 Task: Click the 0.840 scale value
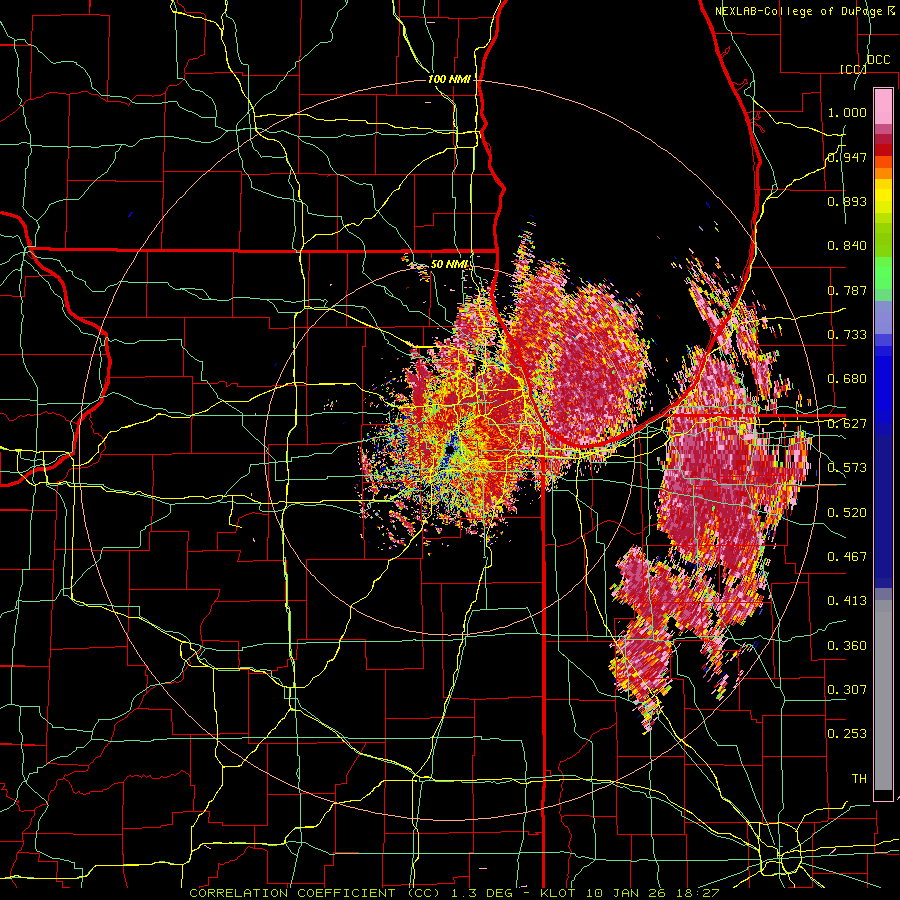pos(847,246)
